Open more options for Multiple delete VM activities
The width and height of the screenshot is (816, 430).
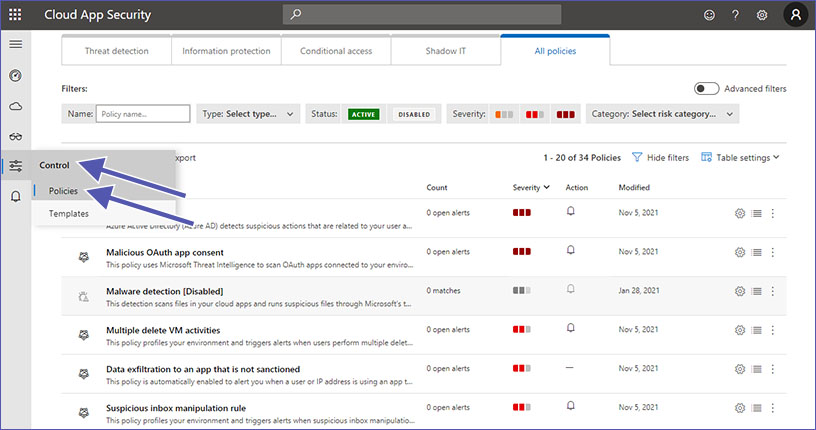point(773,330)
